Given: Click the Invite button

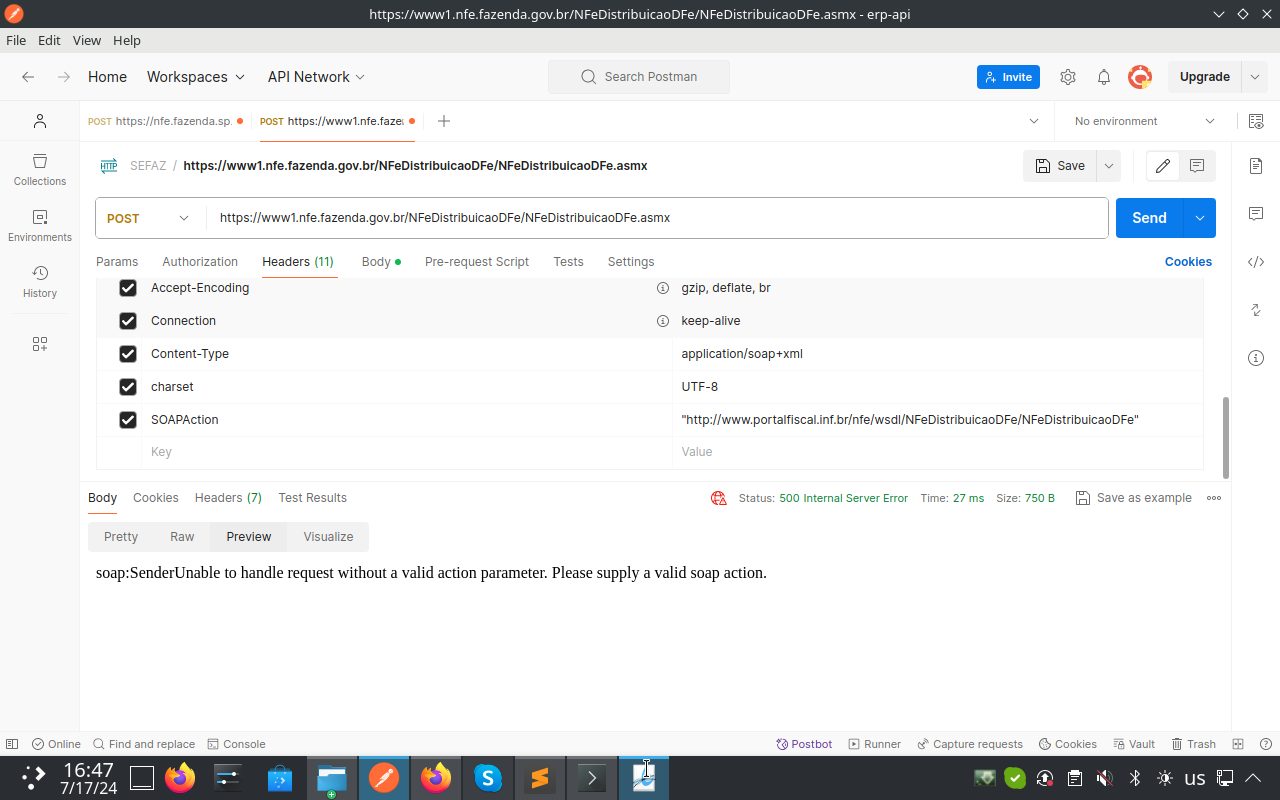Looking at the screenshot, I should tap(1008, 77).
